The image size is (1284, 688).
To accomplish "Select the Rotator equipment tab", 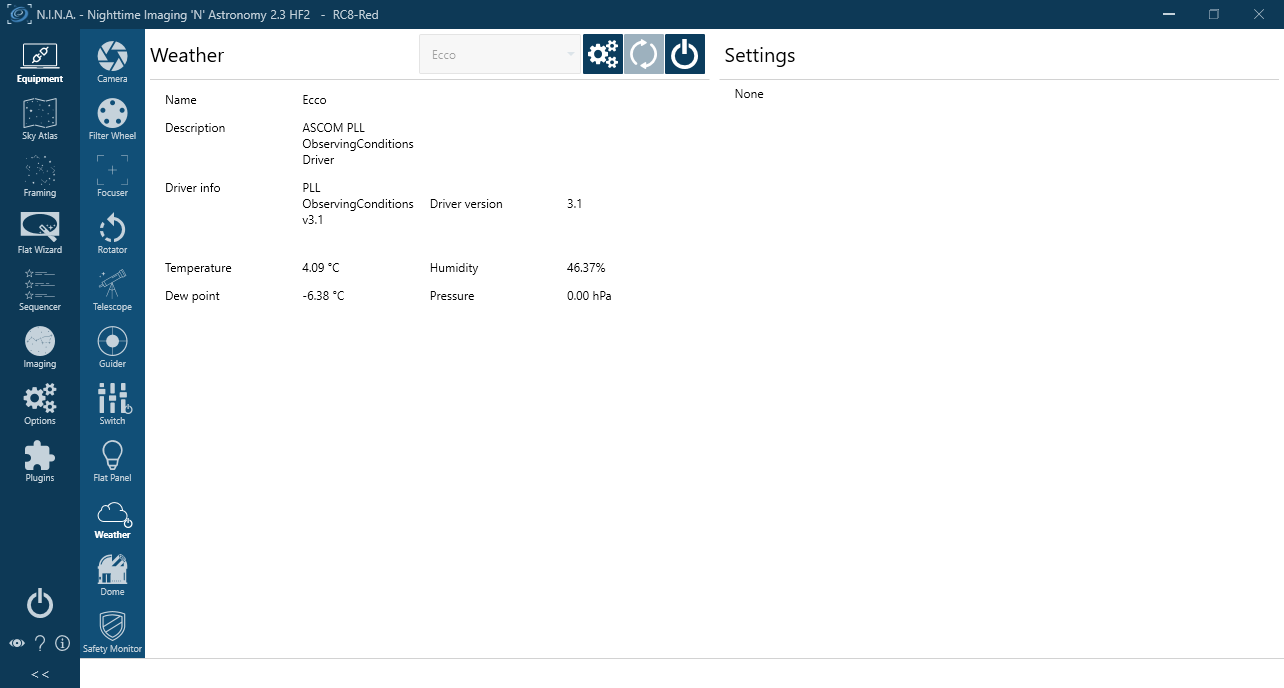I will tap(112, 234).
